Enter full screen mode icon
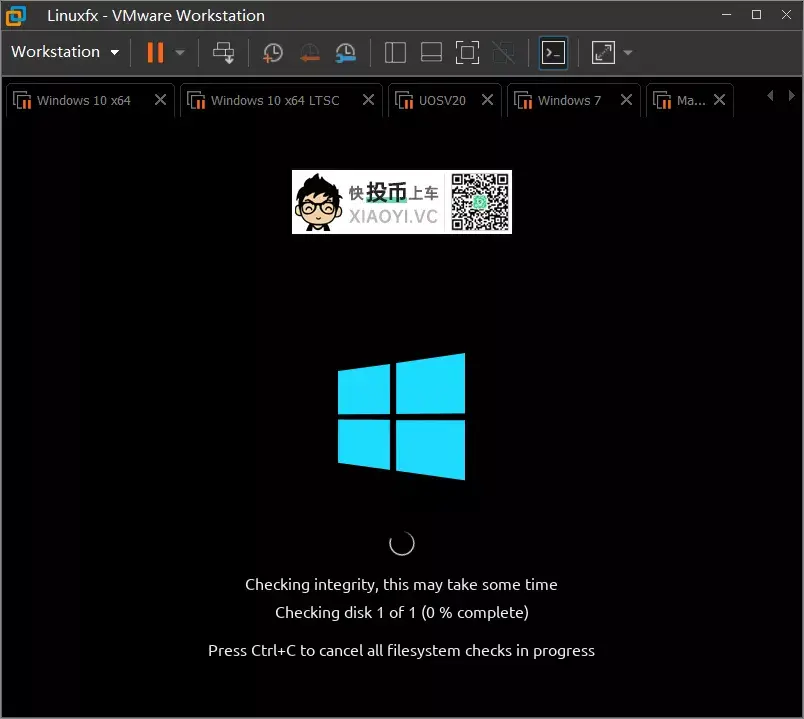The height and width of the screenshot is (719, 804). coord(467,52)
